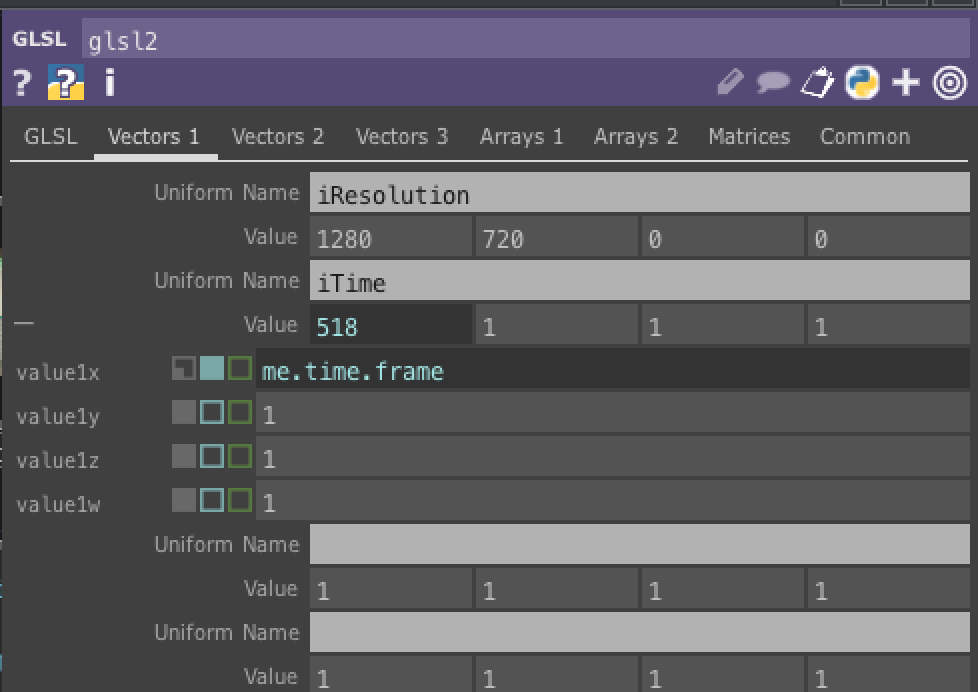The width and height of the screenshot is (978, 692).
Task: Switch to the Vectors 2 tab
Action: pyautogui.click(x=277, y=136)
